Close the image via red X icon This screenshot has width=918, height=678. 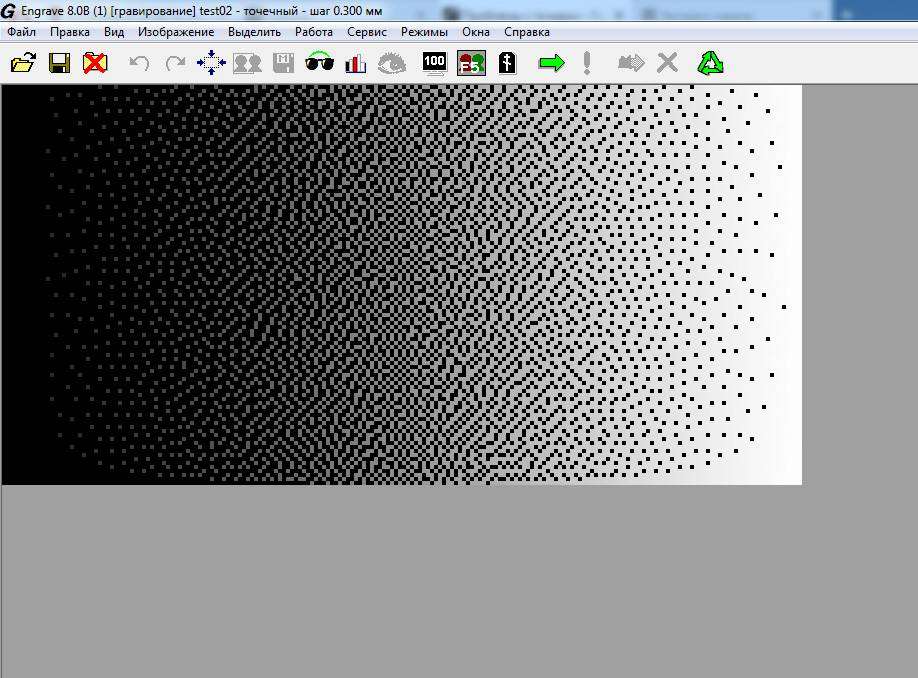tap(97, 62)
